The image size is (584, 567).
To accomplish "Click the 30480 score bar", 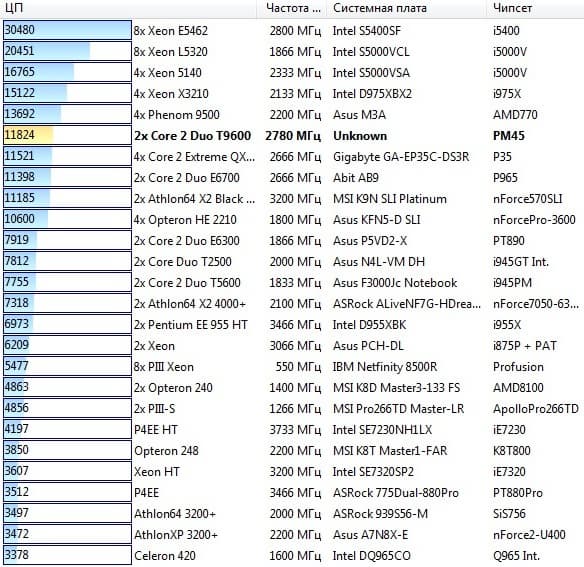I will 67,30.
